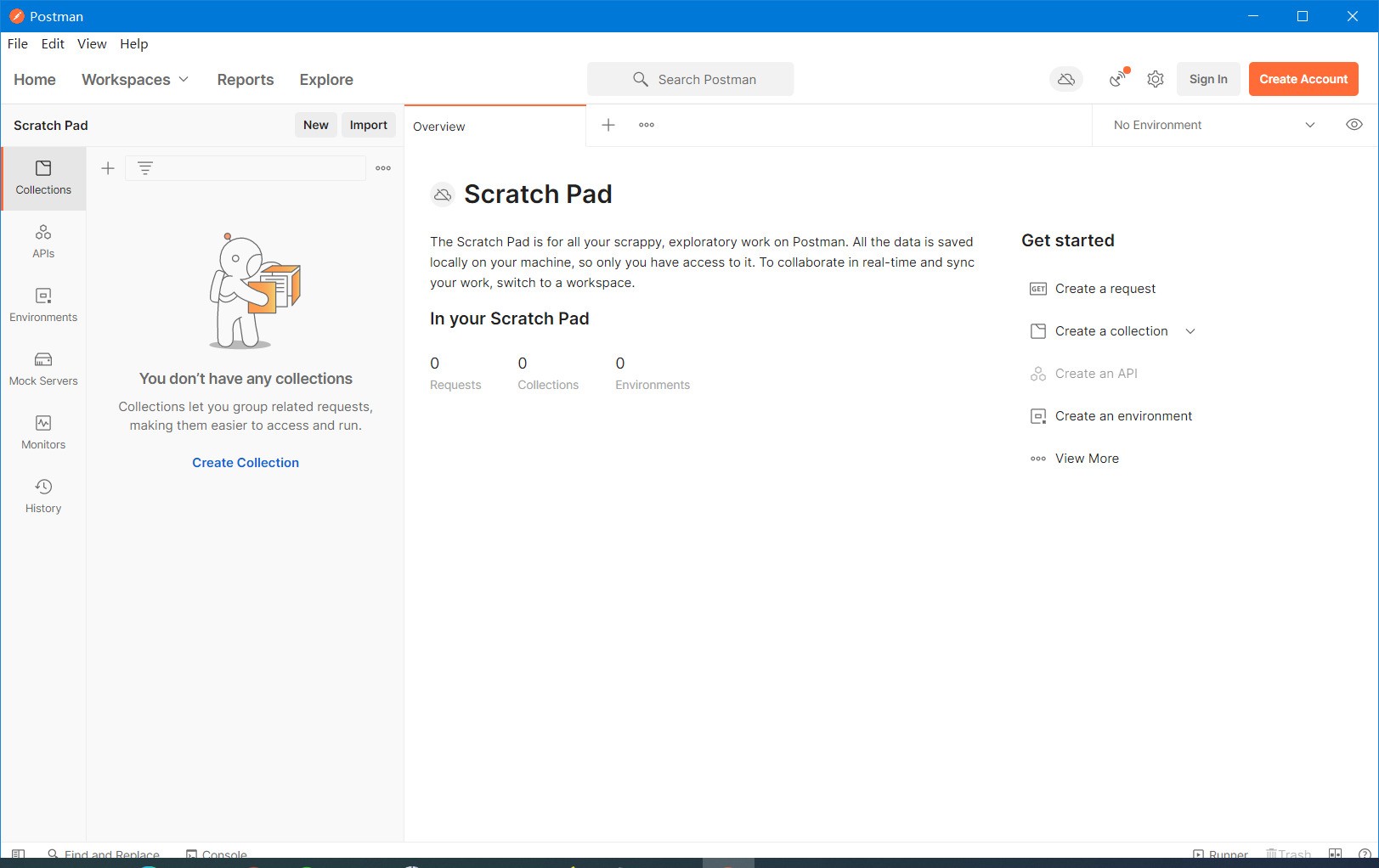Open the Explore page
The width and height of the screenshot is (1379, 868).
pyautogui.click(x=326, y=79)
